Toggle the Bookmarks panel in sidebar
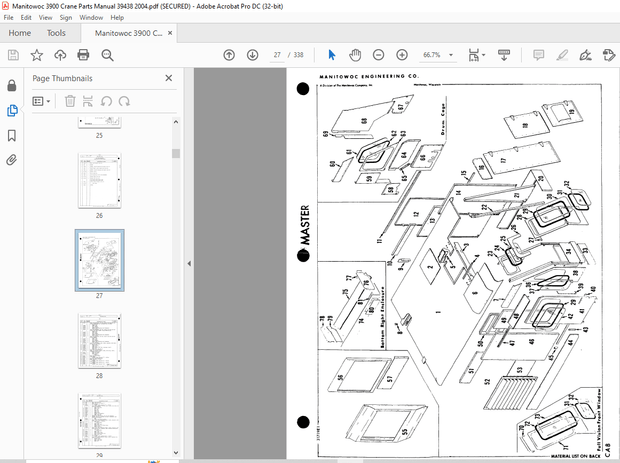Screen dimensions: 620x463 (11, 135)
